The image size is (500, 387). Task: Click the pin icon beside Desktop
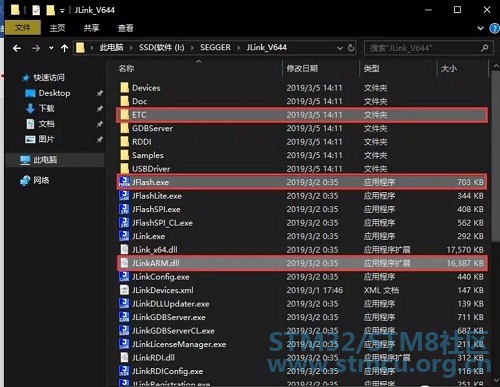[x=99, y=93]
